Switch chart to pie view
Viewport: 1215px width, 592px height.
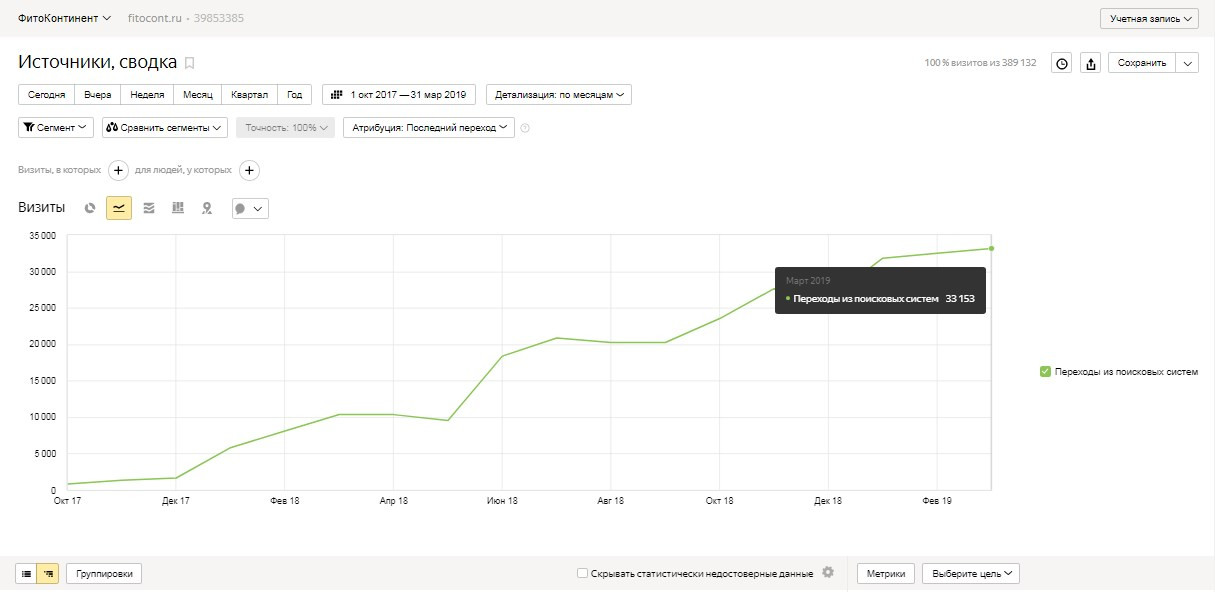(90, 208)
